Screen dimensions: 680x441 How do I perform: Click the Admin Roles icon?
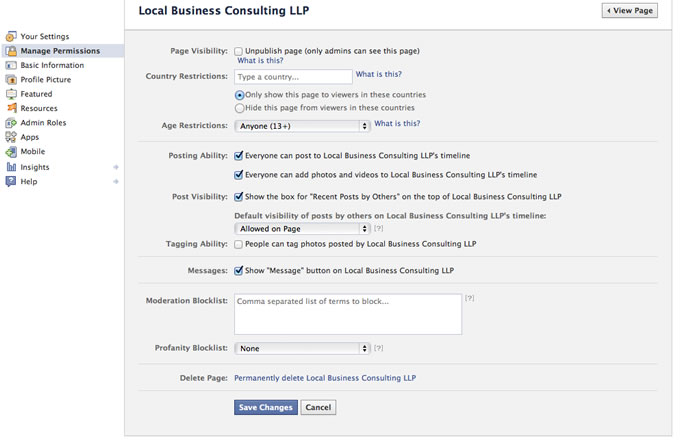[x=11, y=123]
